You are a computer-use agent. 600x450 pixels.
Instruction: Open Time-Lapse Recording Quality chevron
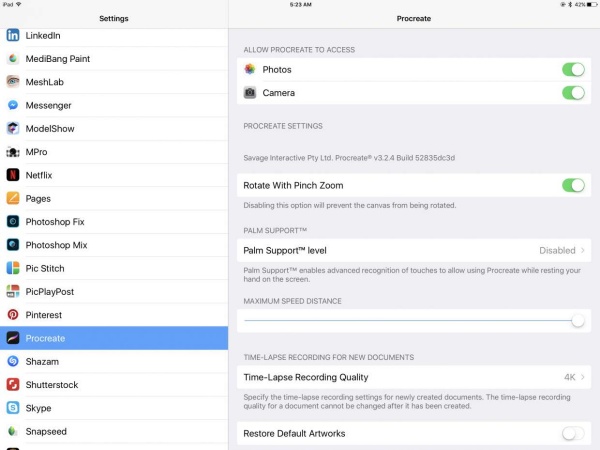coord(583,377)
